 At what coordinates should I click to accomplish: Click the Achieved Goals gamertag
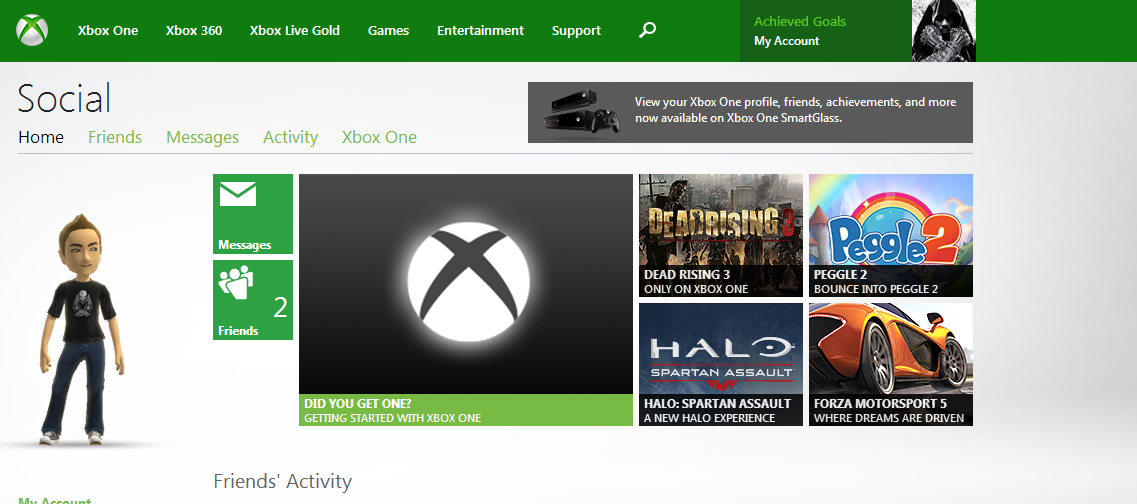800,22
